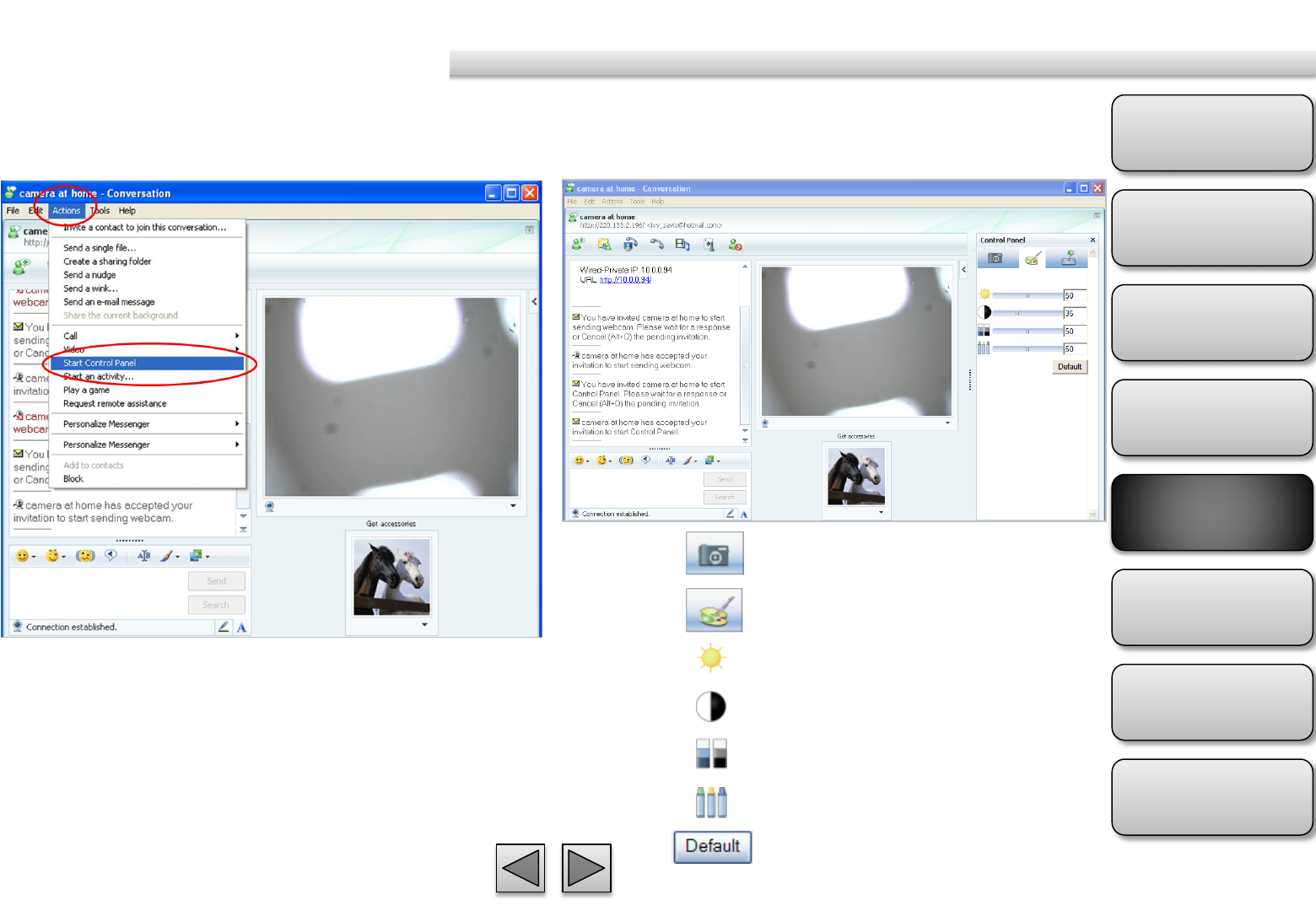The height and width of the screenshot is (911, 1316).
Task: Adjust the contrast slider in Control Panel
Action: (1027, 313)
